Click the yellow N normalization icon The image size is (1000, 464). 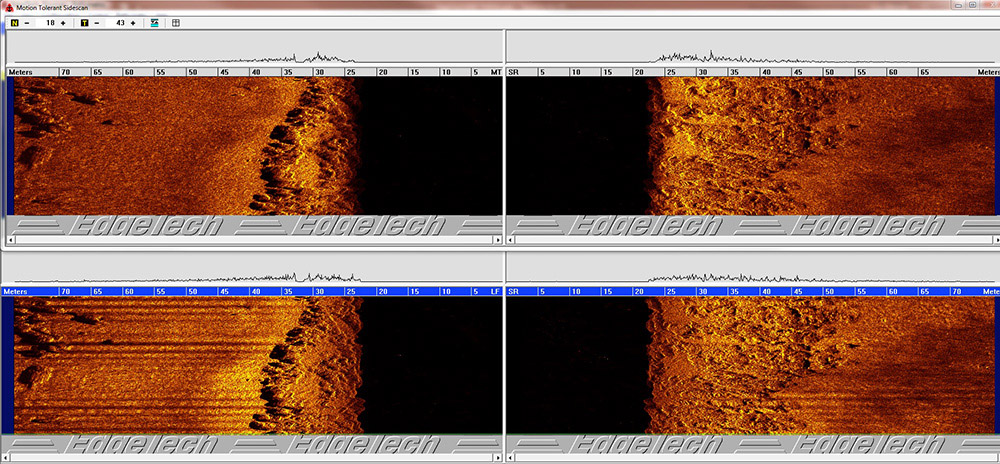[15, 23]
